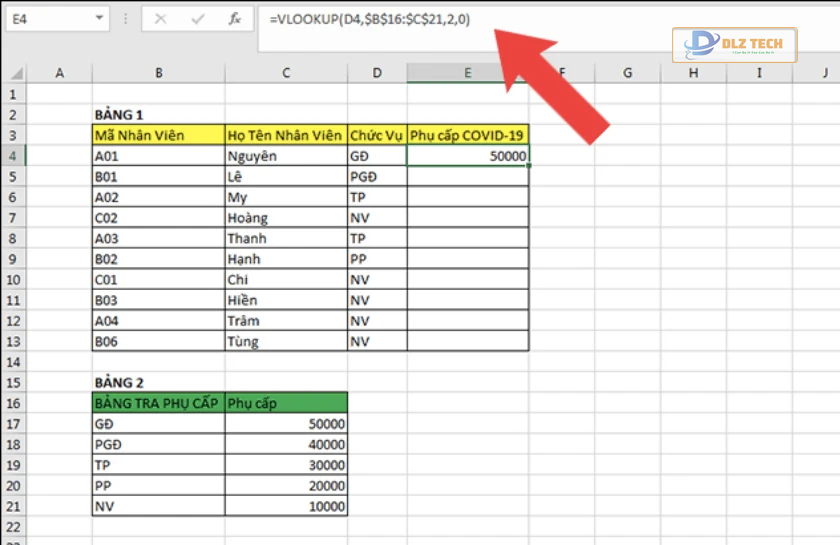Select cell containing Tùng

(x=286, y=341)
